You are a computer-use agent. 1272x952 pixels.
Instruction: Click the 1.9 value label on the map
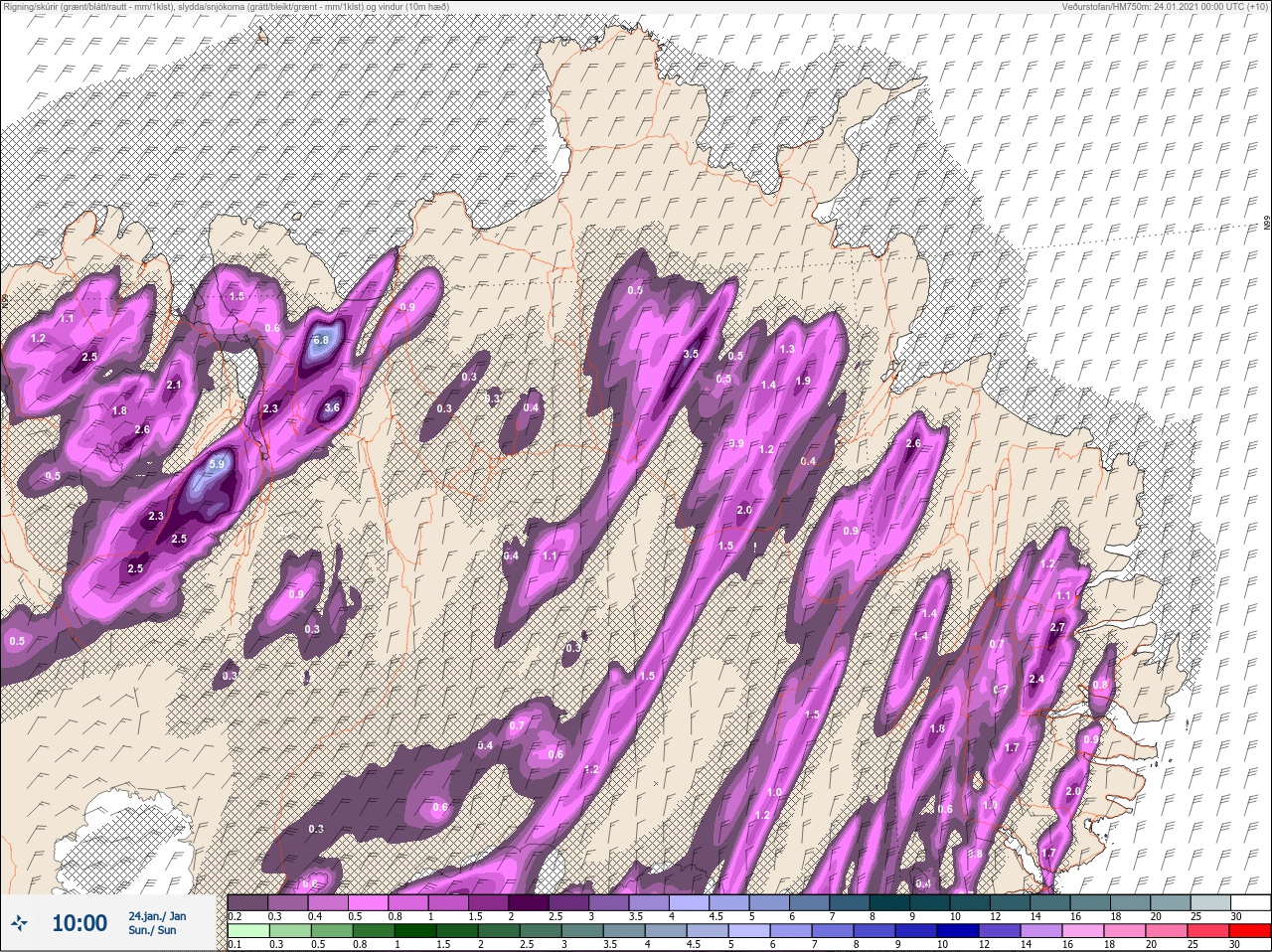(803, 381)
